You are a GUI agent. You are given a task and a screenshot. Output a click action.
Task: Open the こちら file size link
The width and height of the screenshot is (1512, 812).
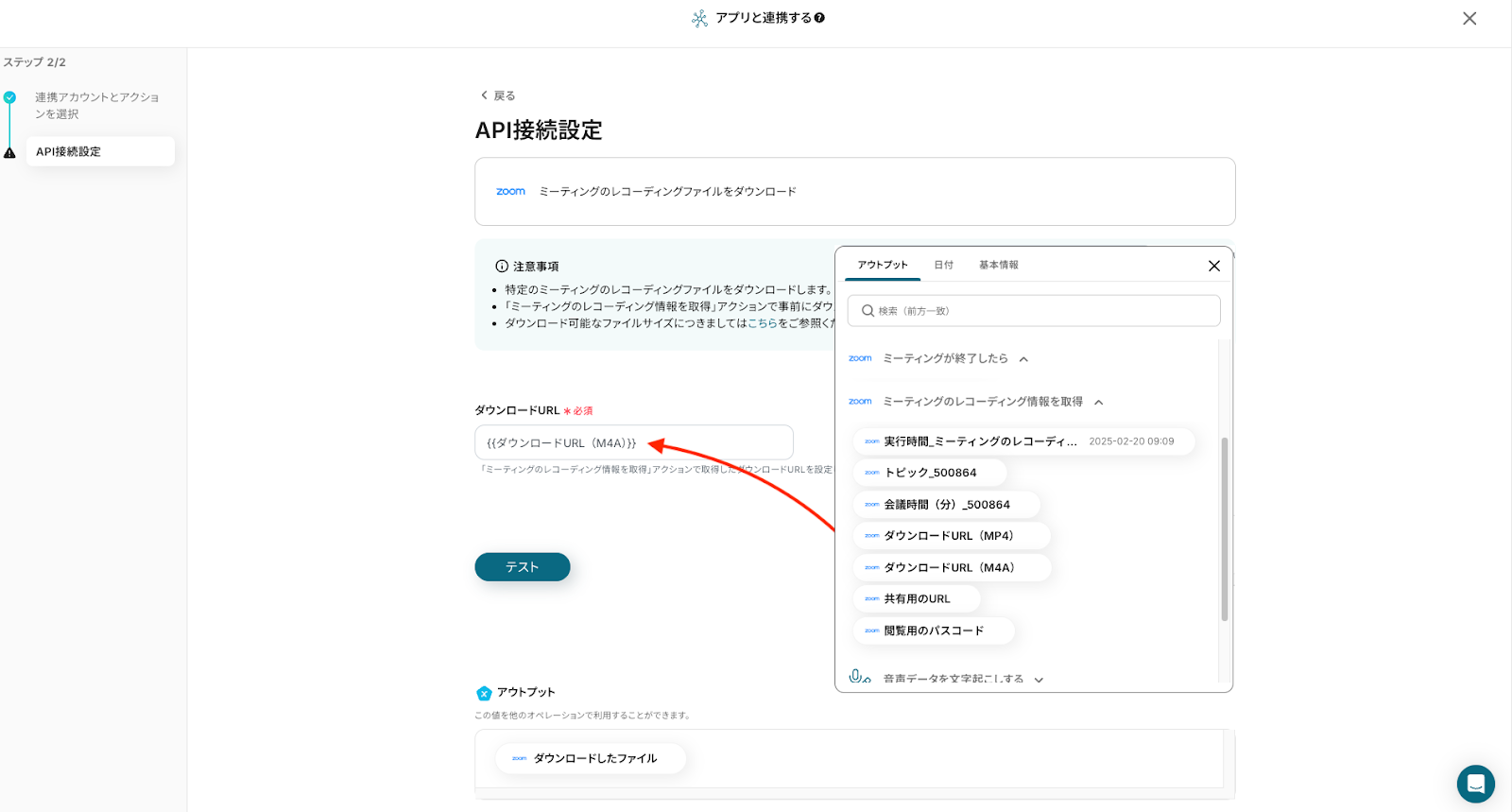[762, 323]
